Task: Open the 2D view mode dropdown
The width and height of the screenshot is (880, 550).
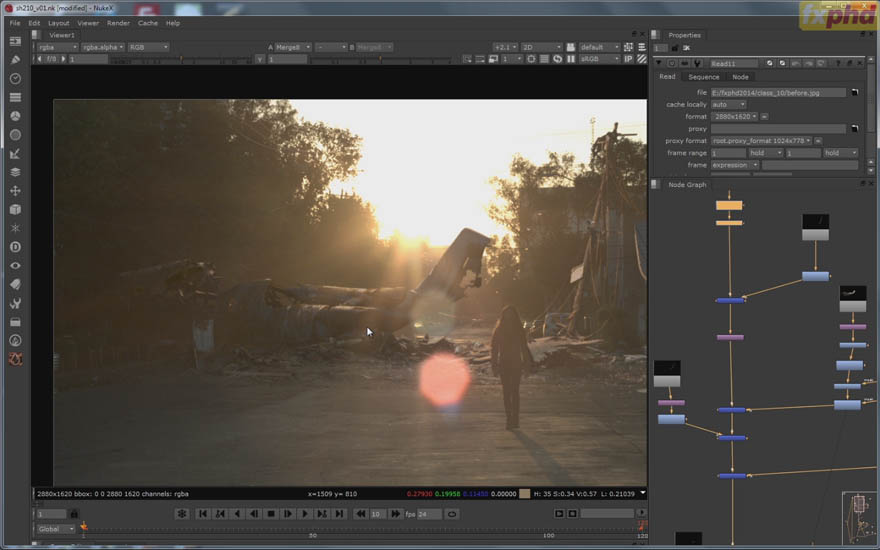Action: (x=541, y=47)
